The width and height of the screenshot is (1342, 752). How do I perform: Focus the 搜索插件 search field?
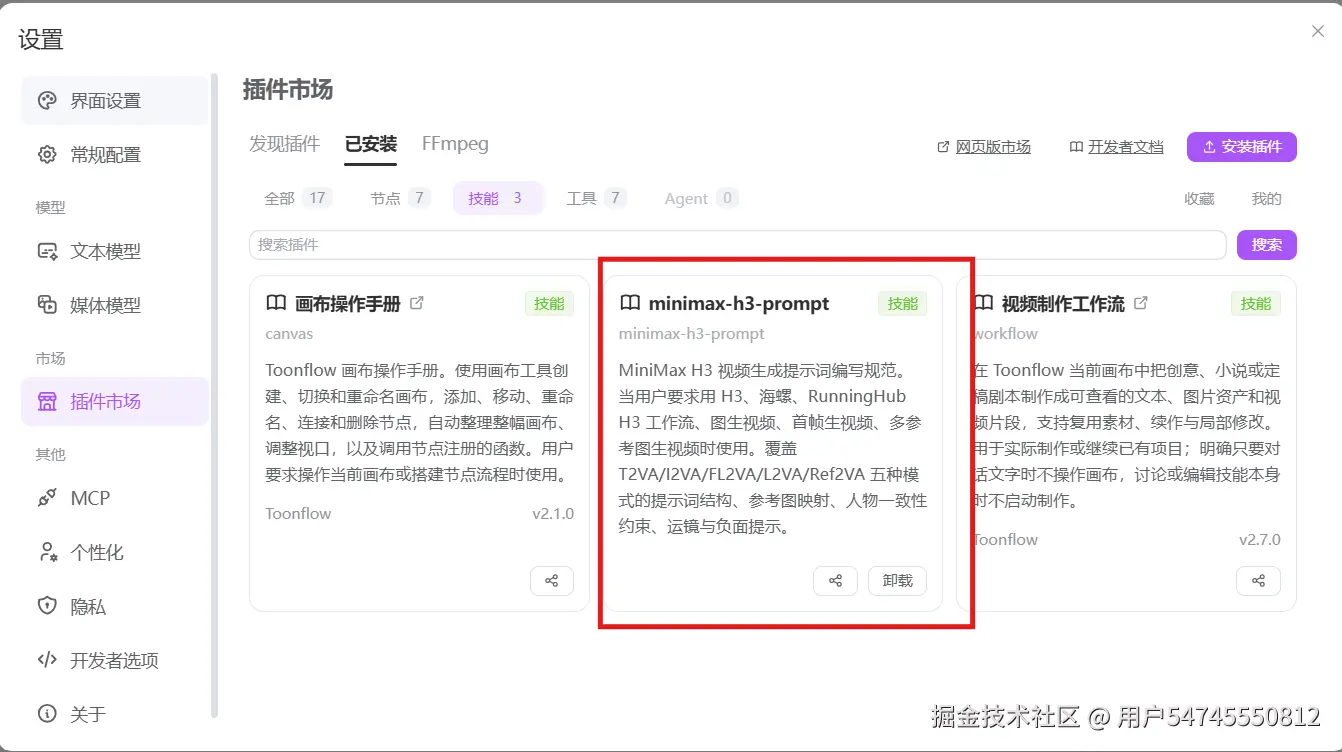tap(738, 245)
